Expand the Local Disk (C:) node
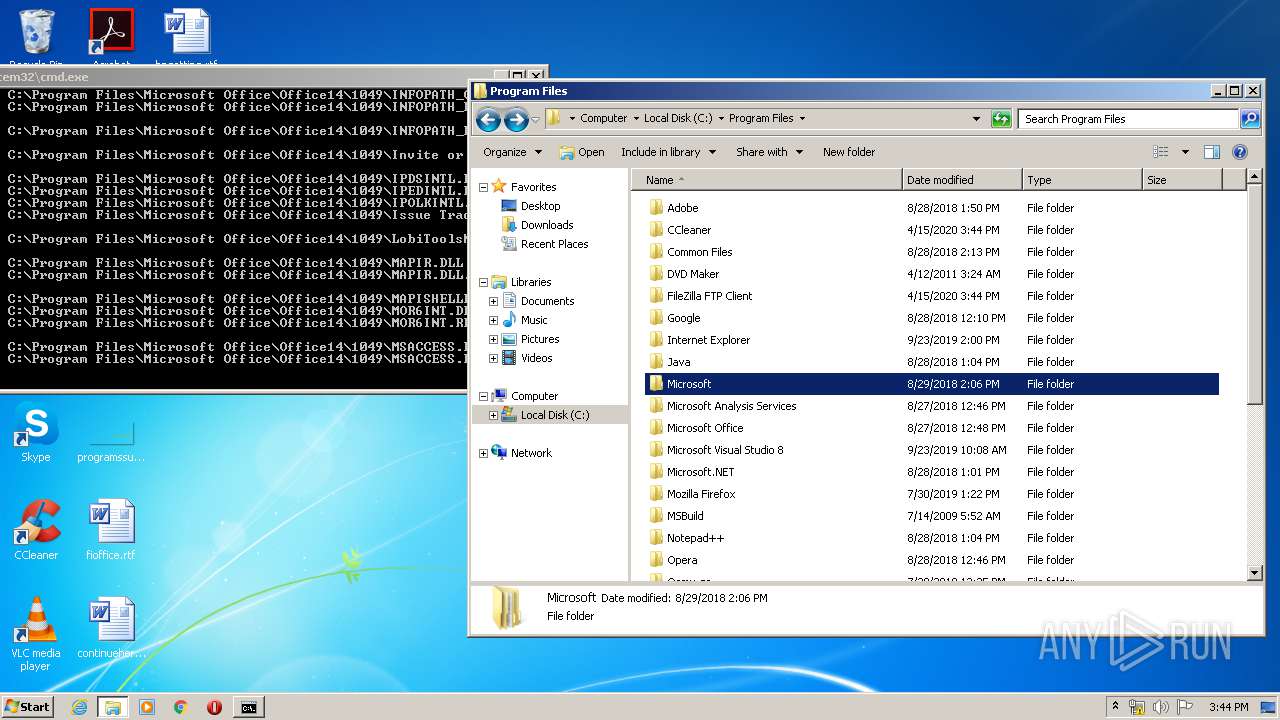Viewport: 1280px width, 720px height. point(493,415)
